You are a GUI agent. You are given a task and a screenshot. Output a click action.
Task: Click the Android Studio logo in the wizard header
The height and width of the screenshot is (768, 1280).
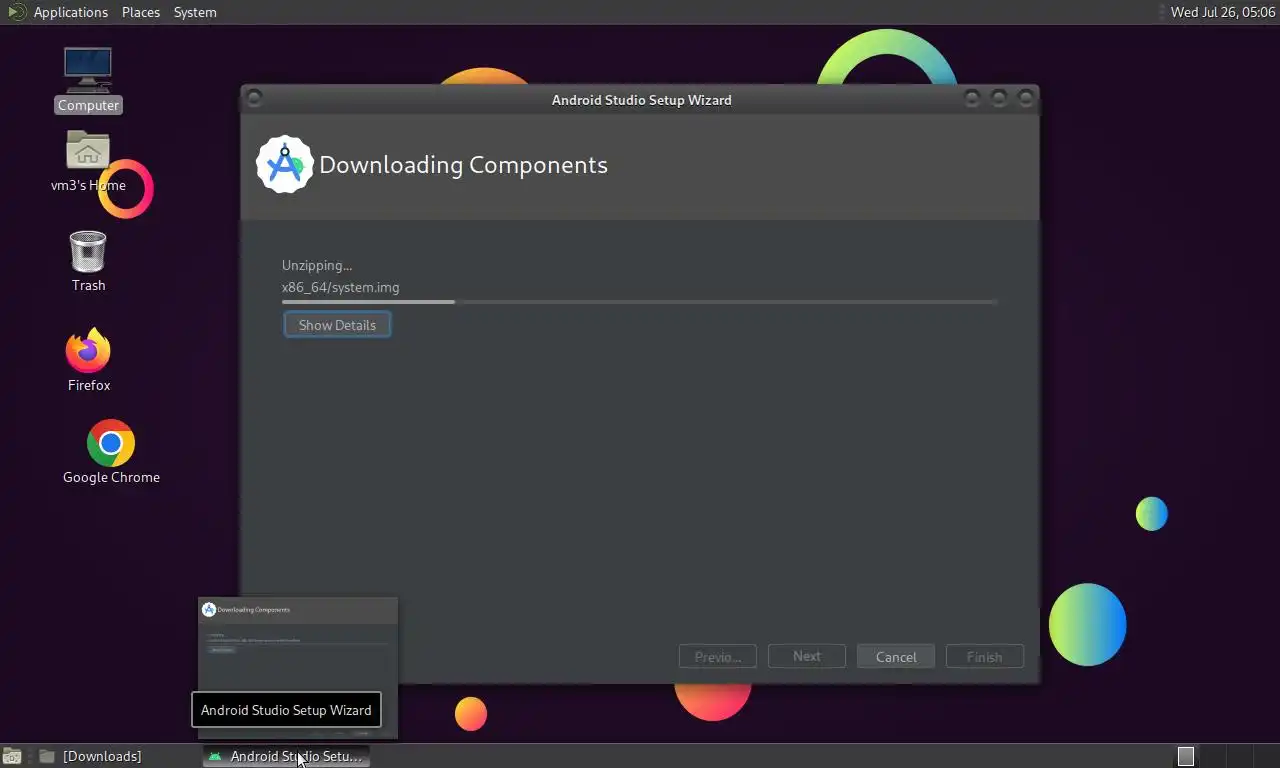pos(284,164)
